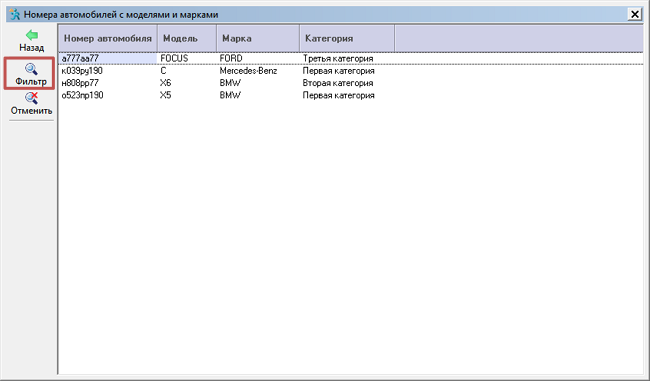
Task: Sort by Номер автомобиля column header
Action: click(108, 38)
